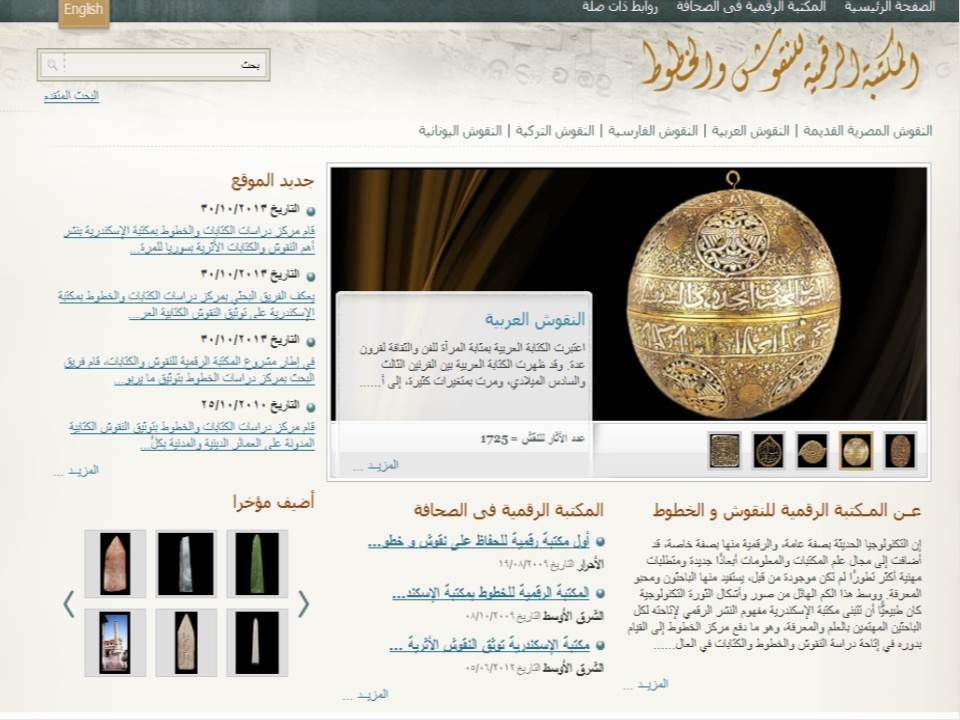The height and width of the screenshot is (720, 960).
Task: Switch site language to English
Action: click(x=83, y=11)
